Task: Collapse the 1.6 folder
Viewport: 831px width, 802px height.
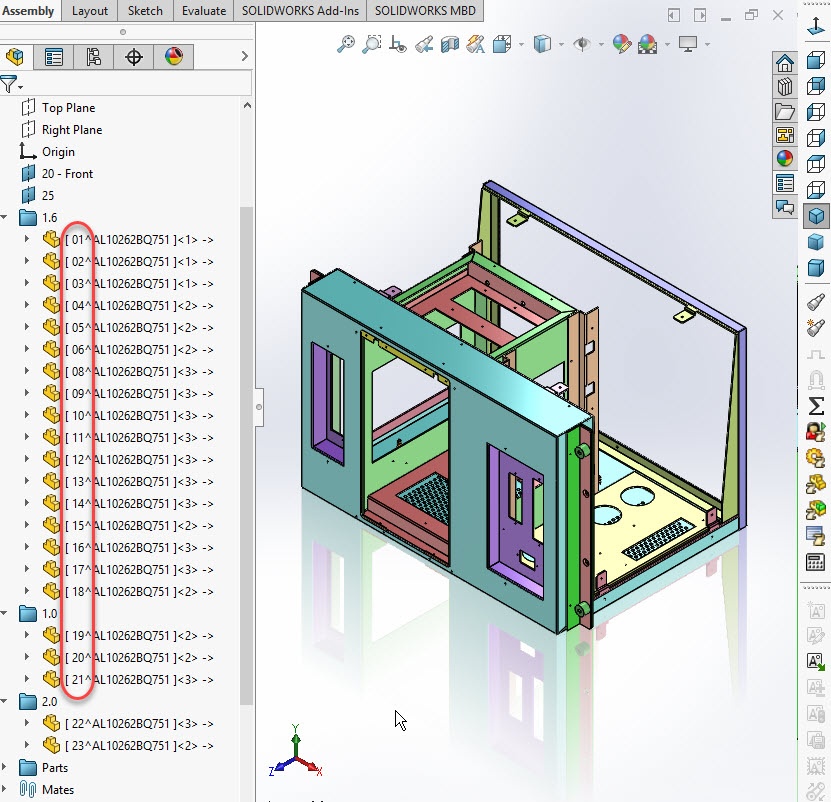Action: click(4, 217)
